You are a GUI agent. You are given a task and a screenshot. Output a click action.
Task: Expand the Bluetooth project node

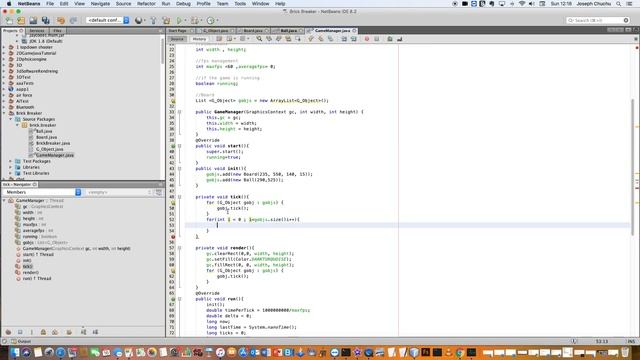[4, 107]
